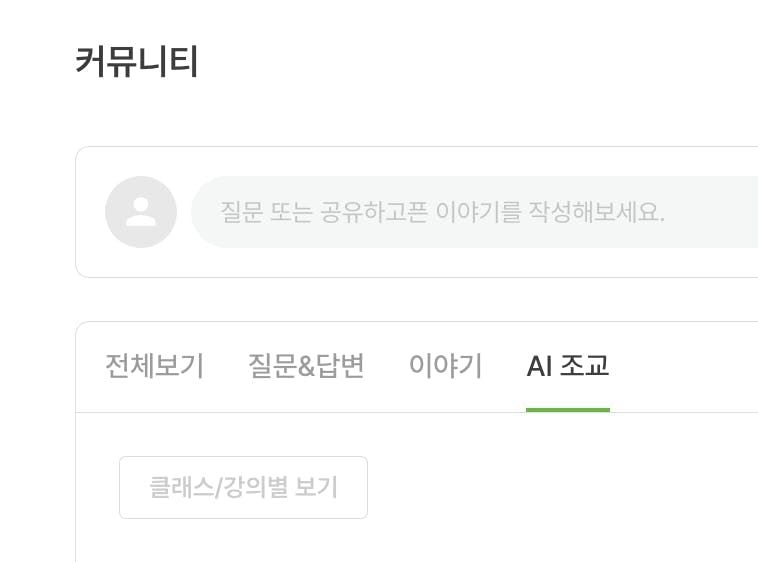
Task: Choose the AI assistant tab labeled AI 조교
Action: (568, 366)
